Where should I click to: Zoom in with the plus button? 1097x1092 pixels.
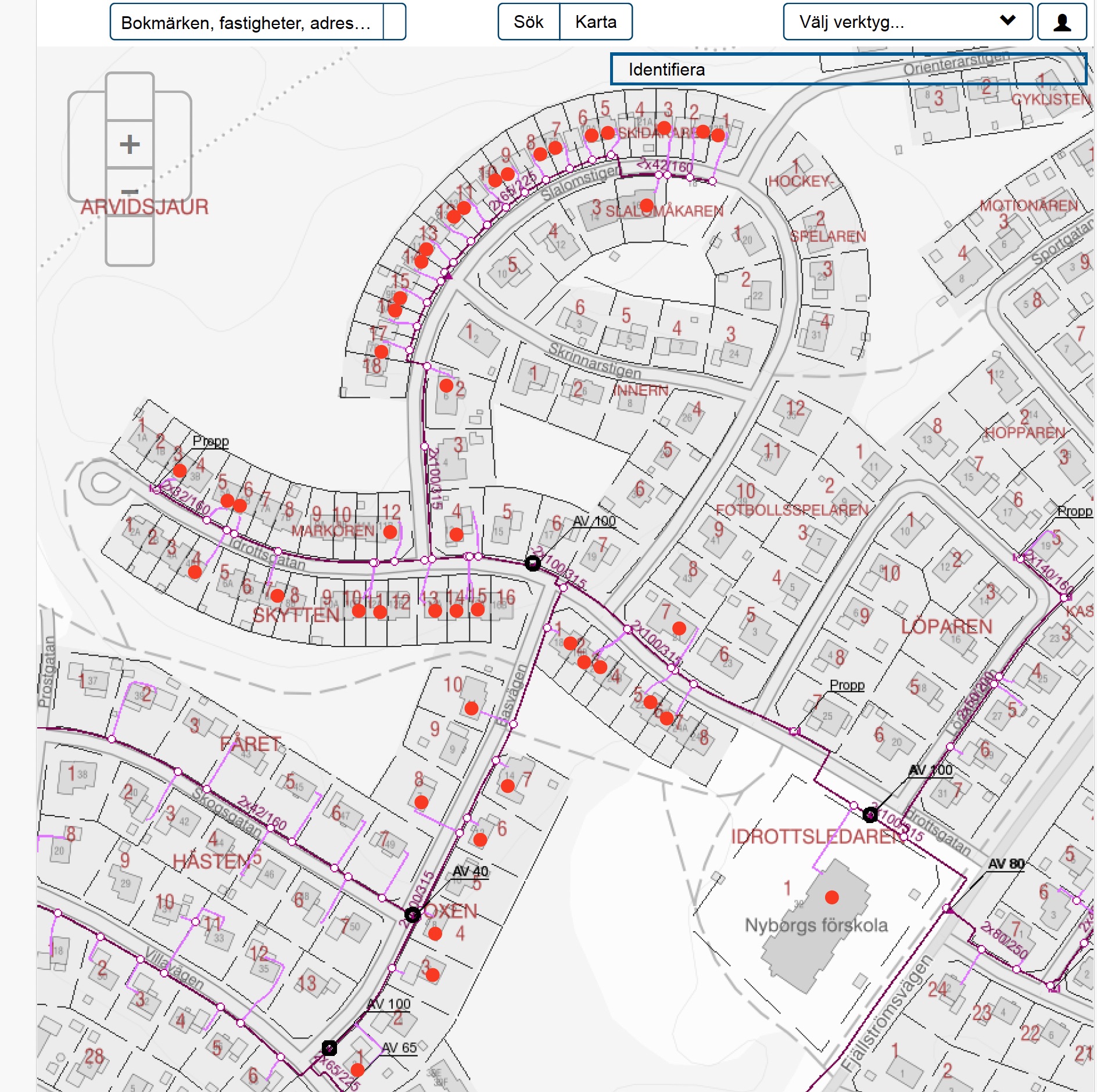[130, 144]
